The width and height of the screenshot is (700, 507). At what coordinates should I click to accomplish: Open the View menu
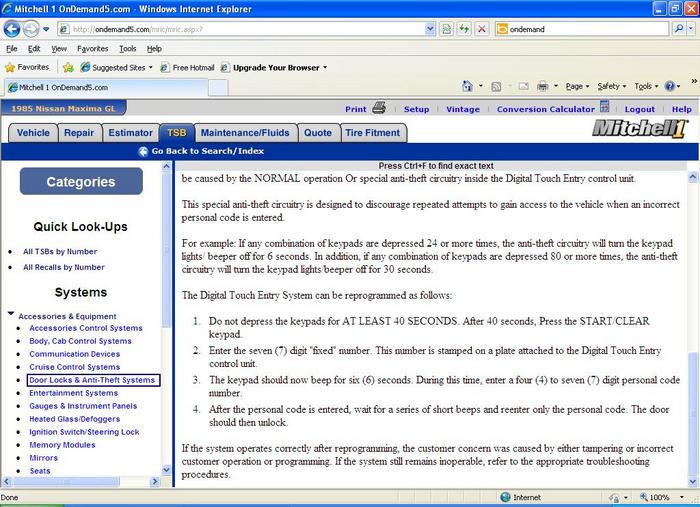pos(58,49)
